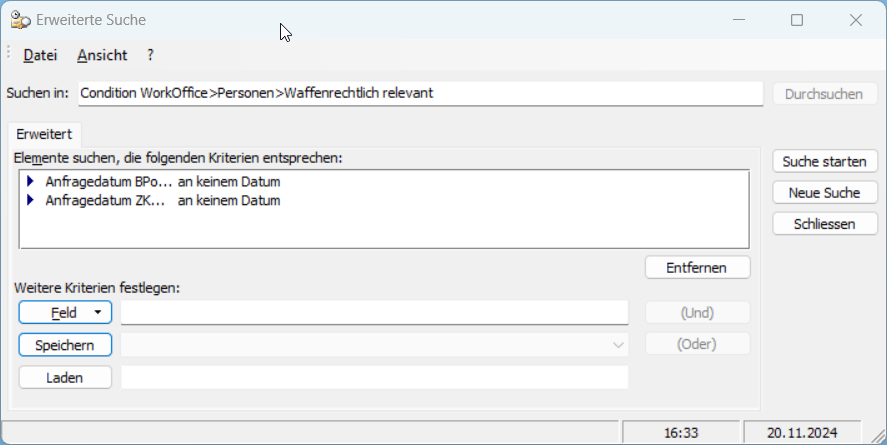Click the Erweiterte Suche title bar icon
This screenshot has height=445, width=887.
19,20
